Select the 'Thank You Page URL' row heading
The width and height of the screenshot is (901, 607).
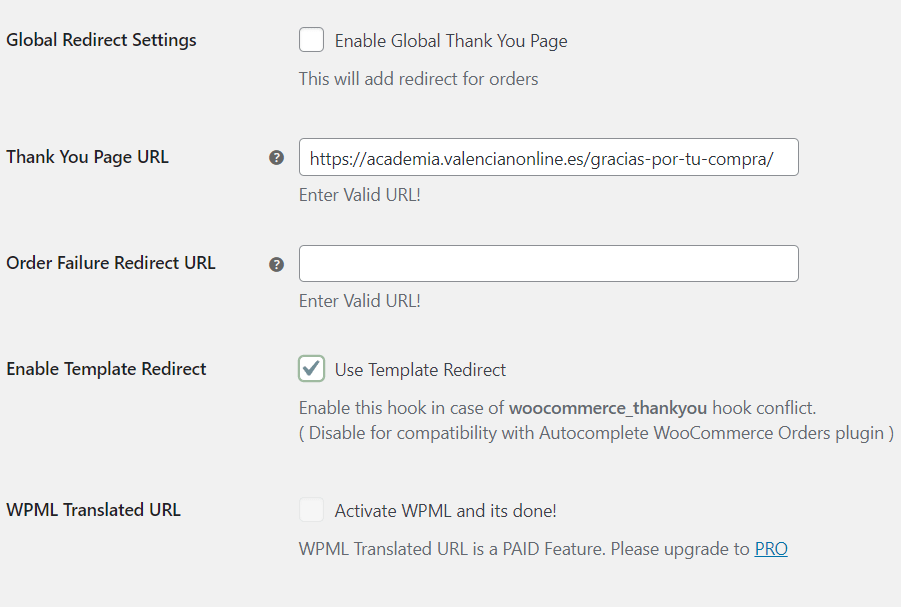tap(87, 157)
